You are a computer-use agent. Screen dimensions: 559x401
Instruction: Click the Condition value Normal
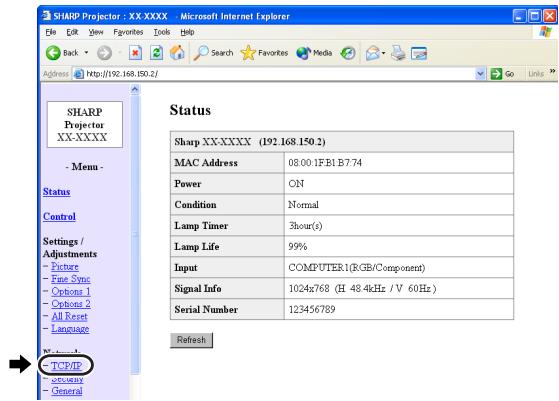[x=303, y=205]
